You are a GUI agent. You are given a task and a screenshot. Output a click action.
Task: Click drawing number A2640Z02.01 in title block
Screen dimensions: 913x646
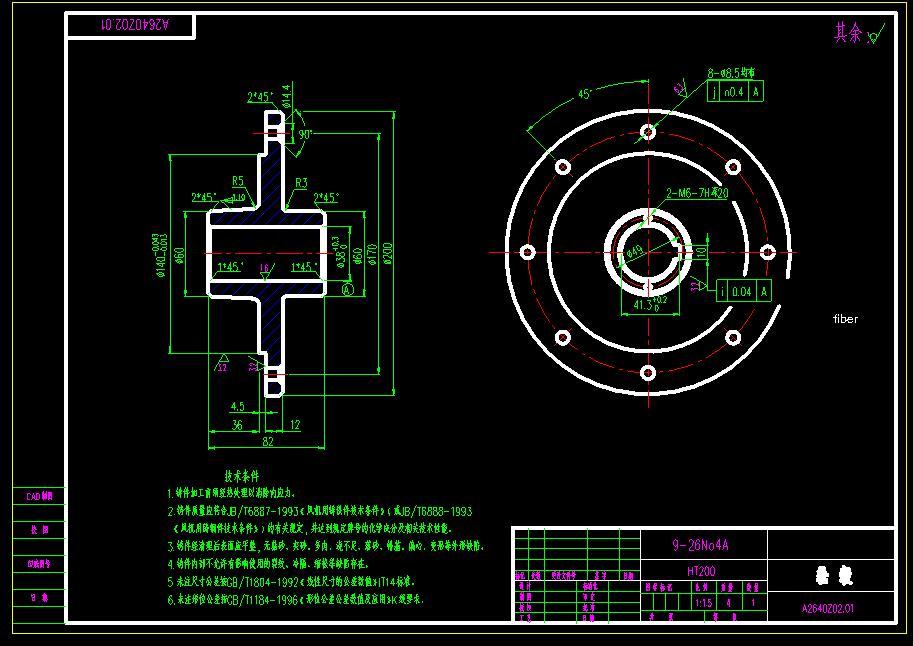click(828, 607)
